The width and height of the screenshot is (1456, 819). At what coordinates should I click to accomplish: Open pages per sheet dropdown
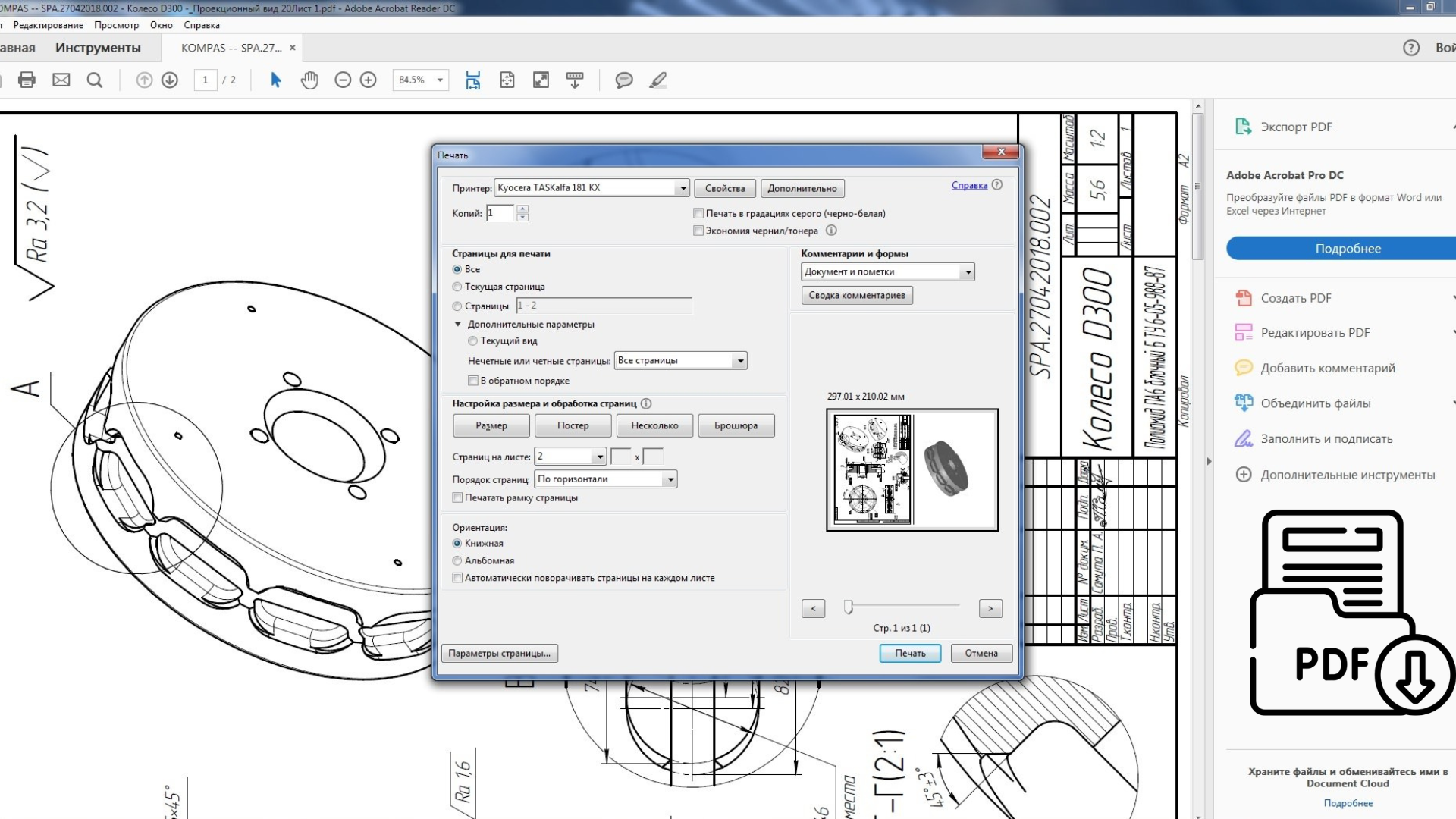[600, 457]
